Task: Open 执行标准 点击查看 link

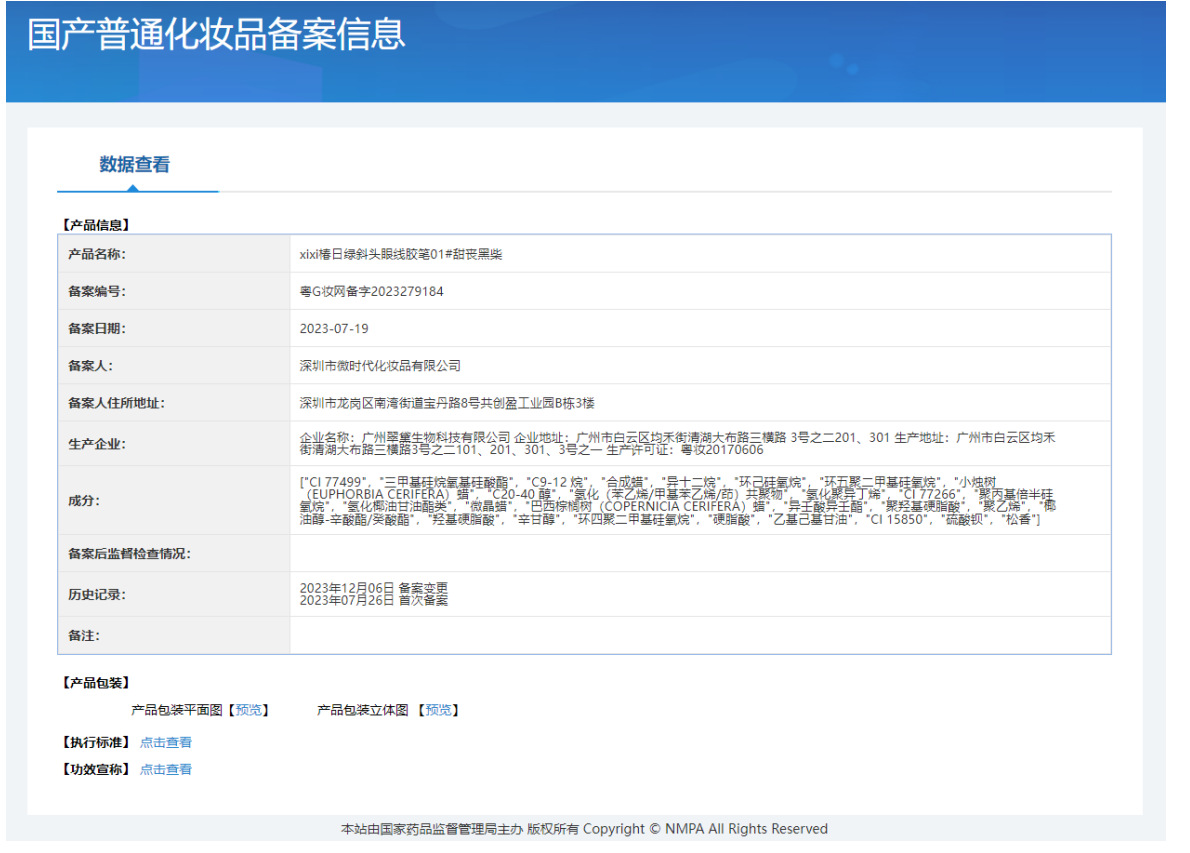Action: click(x=165, y=742)
